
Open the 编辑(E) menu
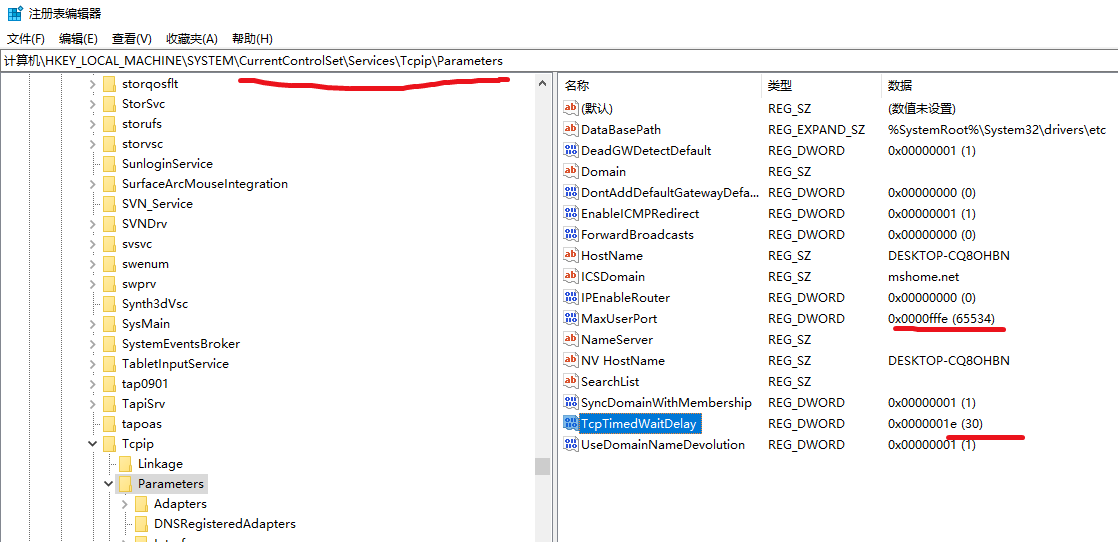pyautogui.click(x=78, y=39)
